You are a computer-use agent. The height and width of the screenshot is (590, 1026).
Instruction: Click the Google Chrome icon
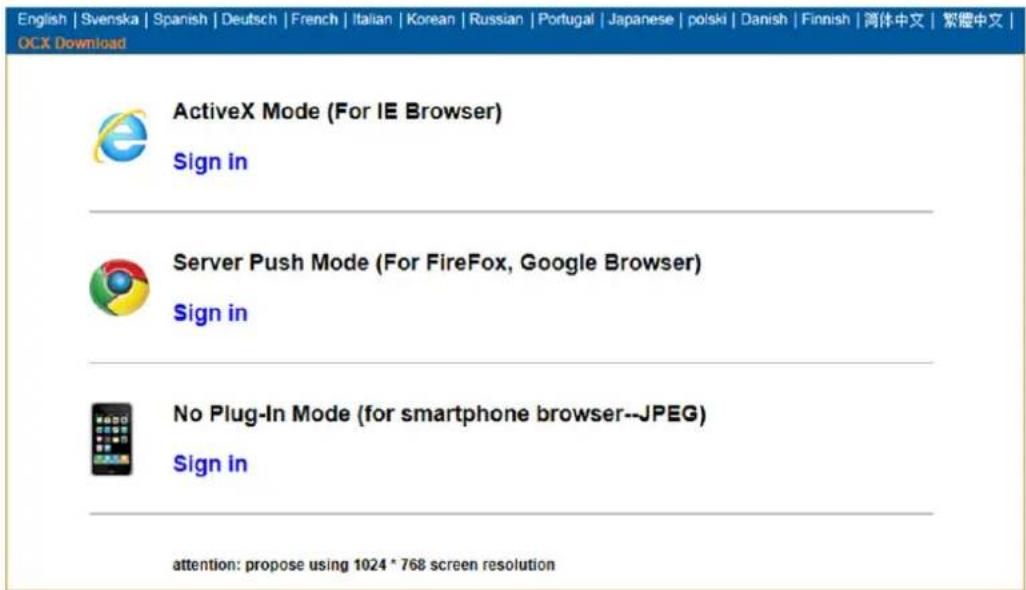click(119, 288)
